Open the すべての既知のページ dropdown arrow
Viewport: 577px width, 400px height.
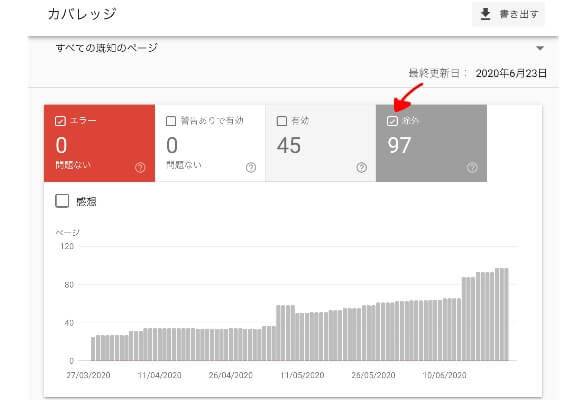pyautogui.click(x=540, y=48)
